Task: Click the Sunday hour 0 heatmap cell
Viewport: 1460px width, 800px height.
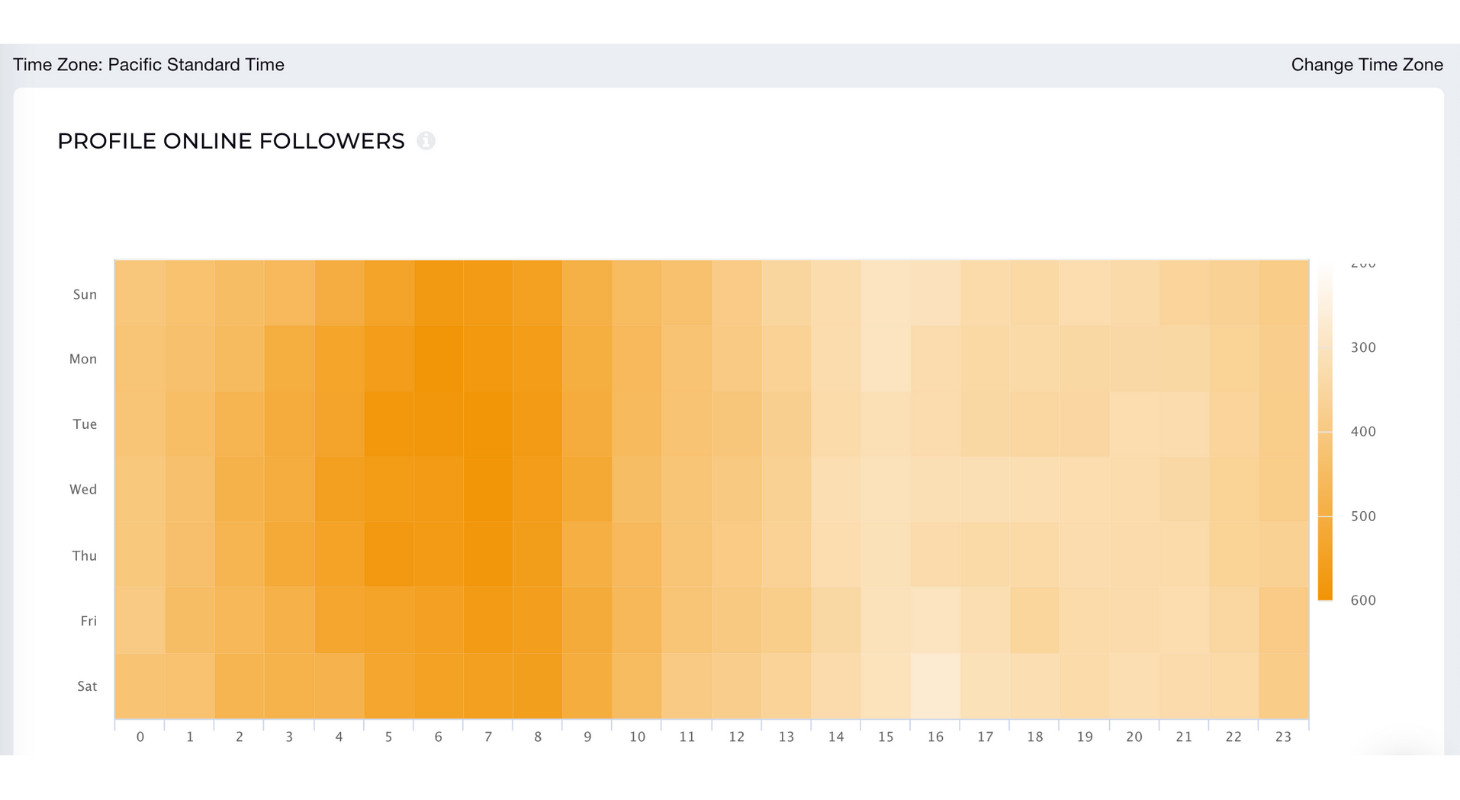Action: coord(140,293)
